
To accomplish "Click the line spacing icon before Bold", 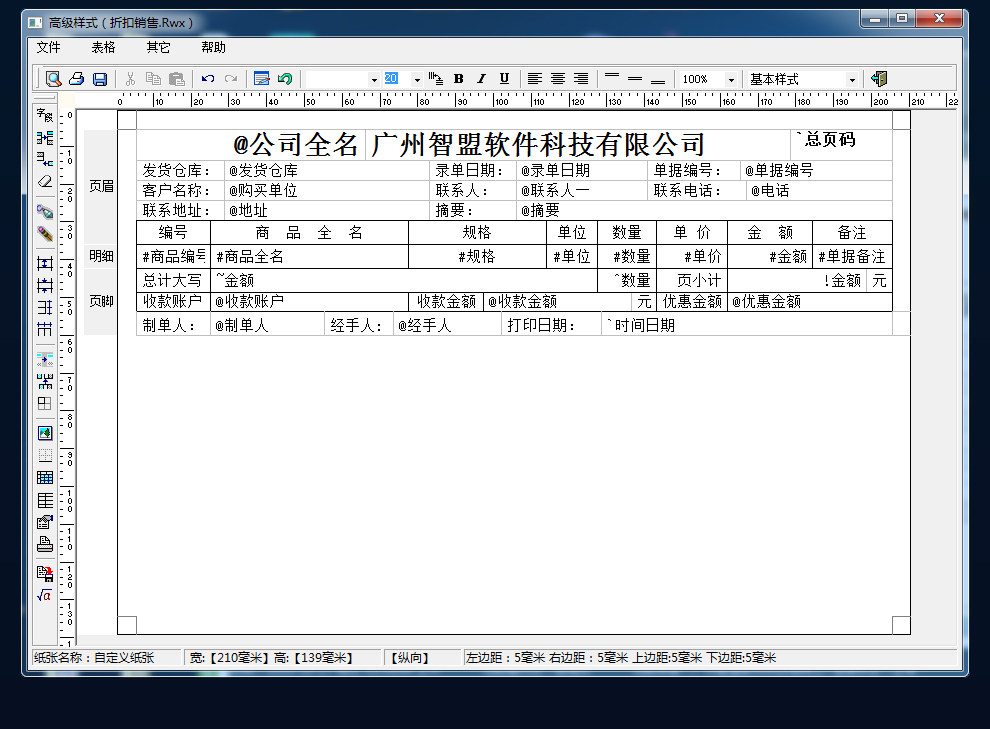I will coord(435,79).
